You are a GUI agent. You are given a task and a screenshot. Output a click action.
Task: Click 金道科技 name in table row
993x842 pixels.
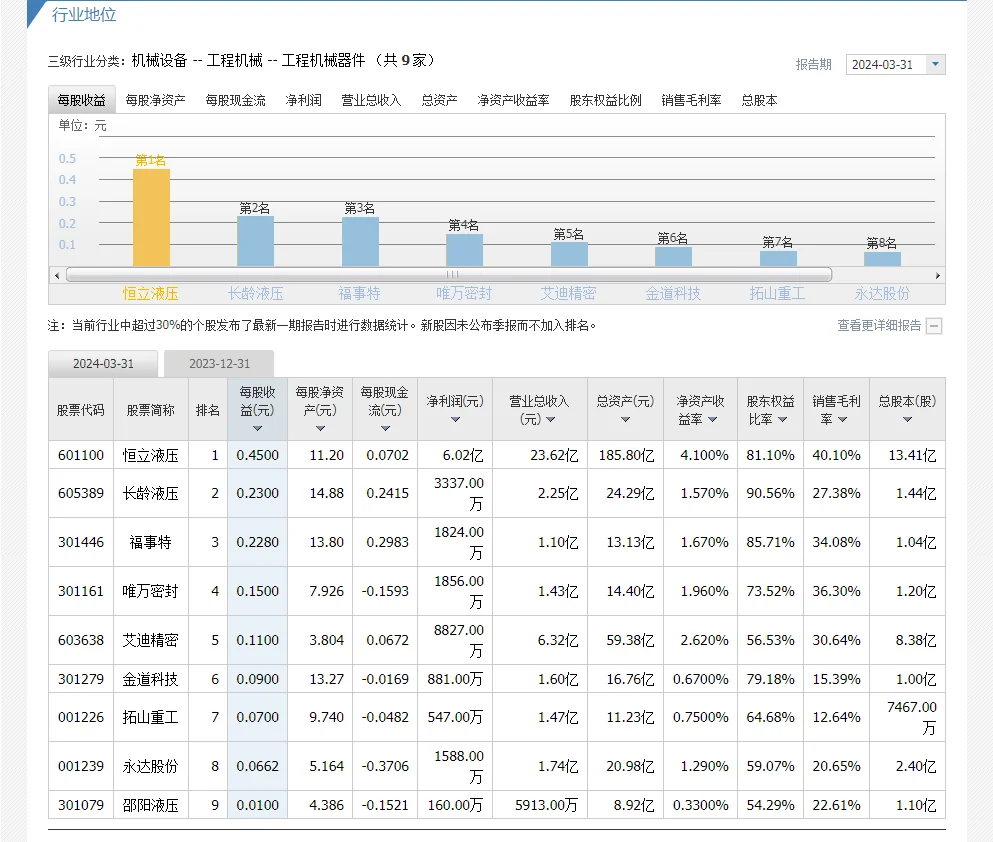[x=151, y=679]
